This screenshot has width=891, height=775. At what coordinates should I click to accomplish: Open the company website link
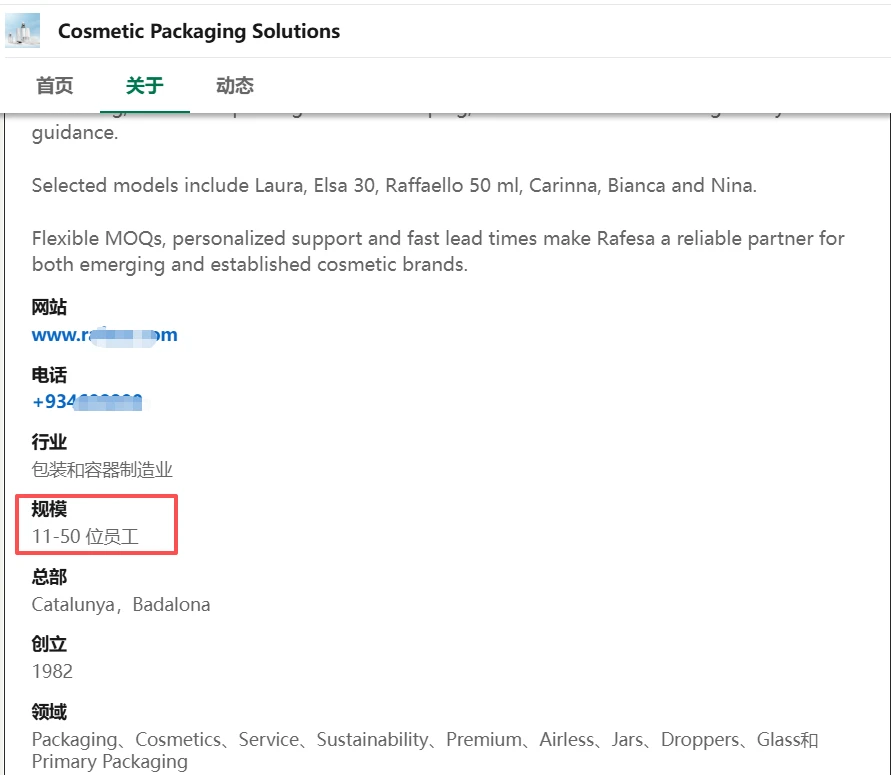pyautogui.click(x=105, y=335)
